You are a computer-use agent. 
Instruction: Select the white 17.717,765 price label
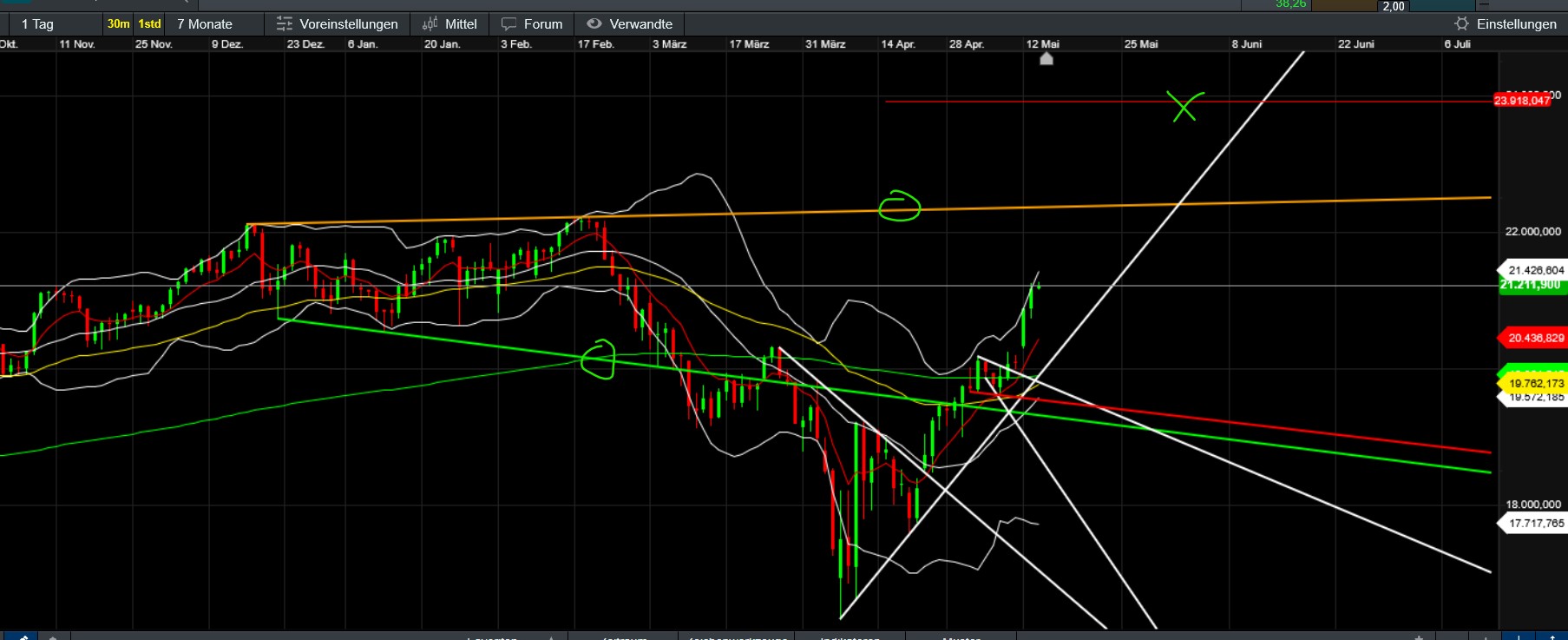pyautogui.click(x=1534, y=523)
